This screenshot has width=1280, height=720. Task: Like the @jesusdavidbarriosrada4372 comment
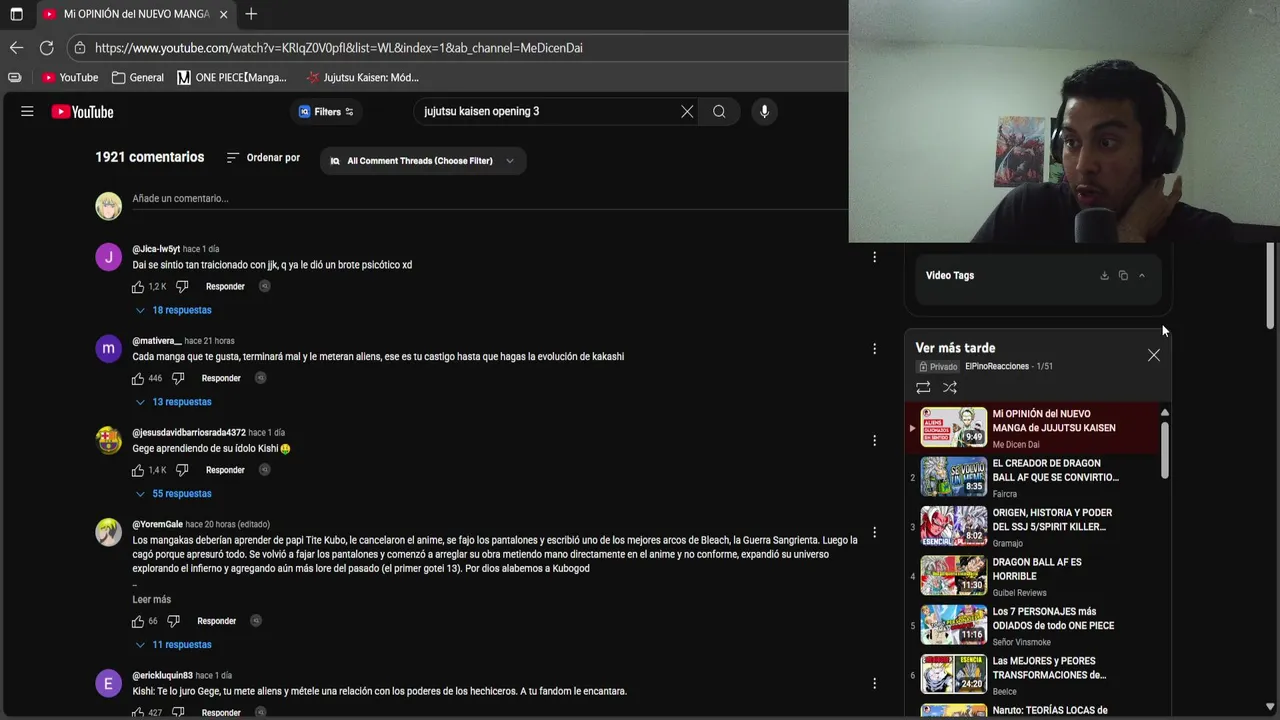(138, 470)
